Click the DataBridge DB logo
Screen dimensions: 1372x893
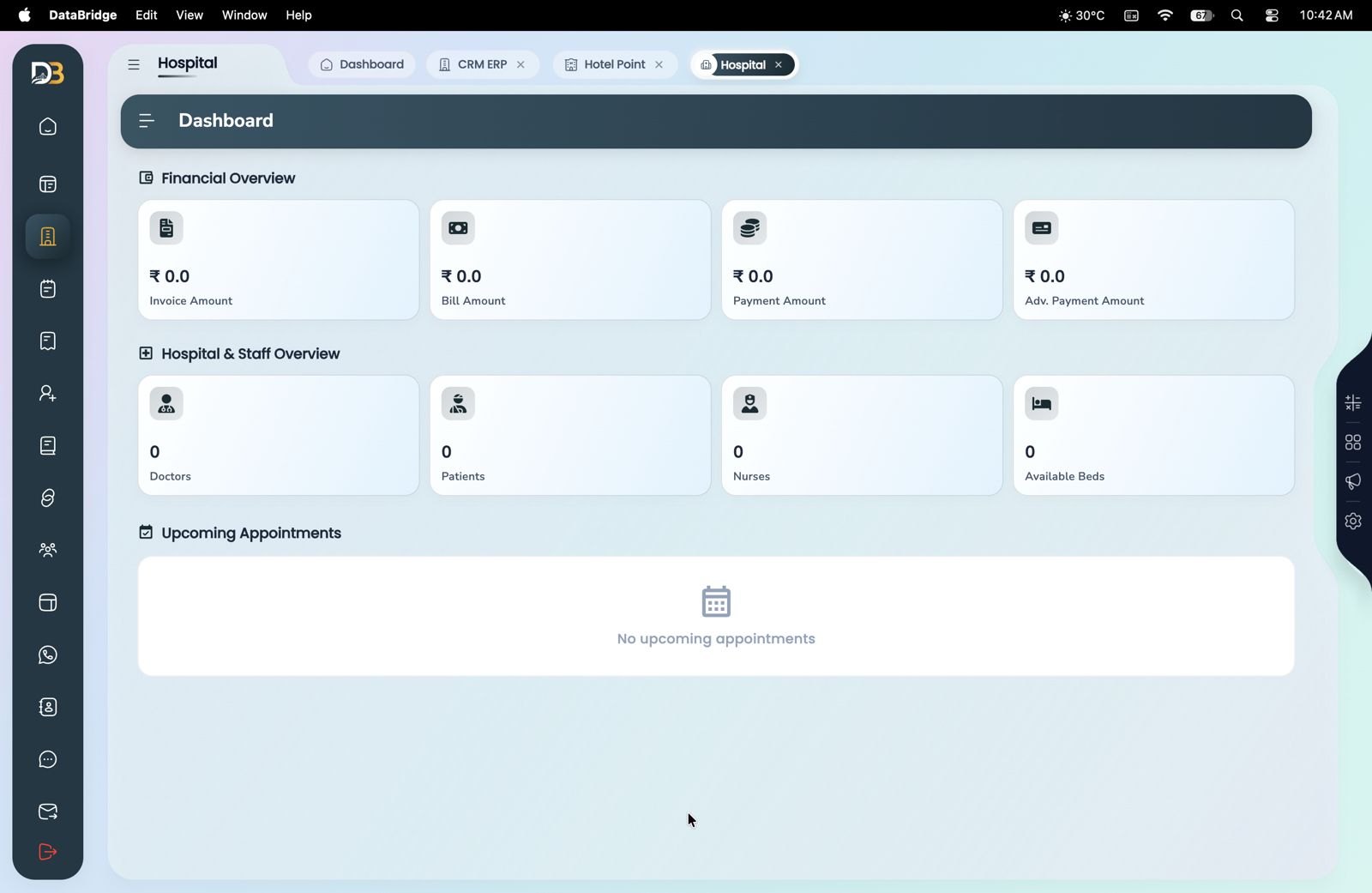tap(48, 74)
